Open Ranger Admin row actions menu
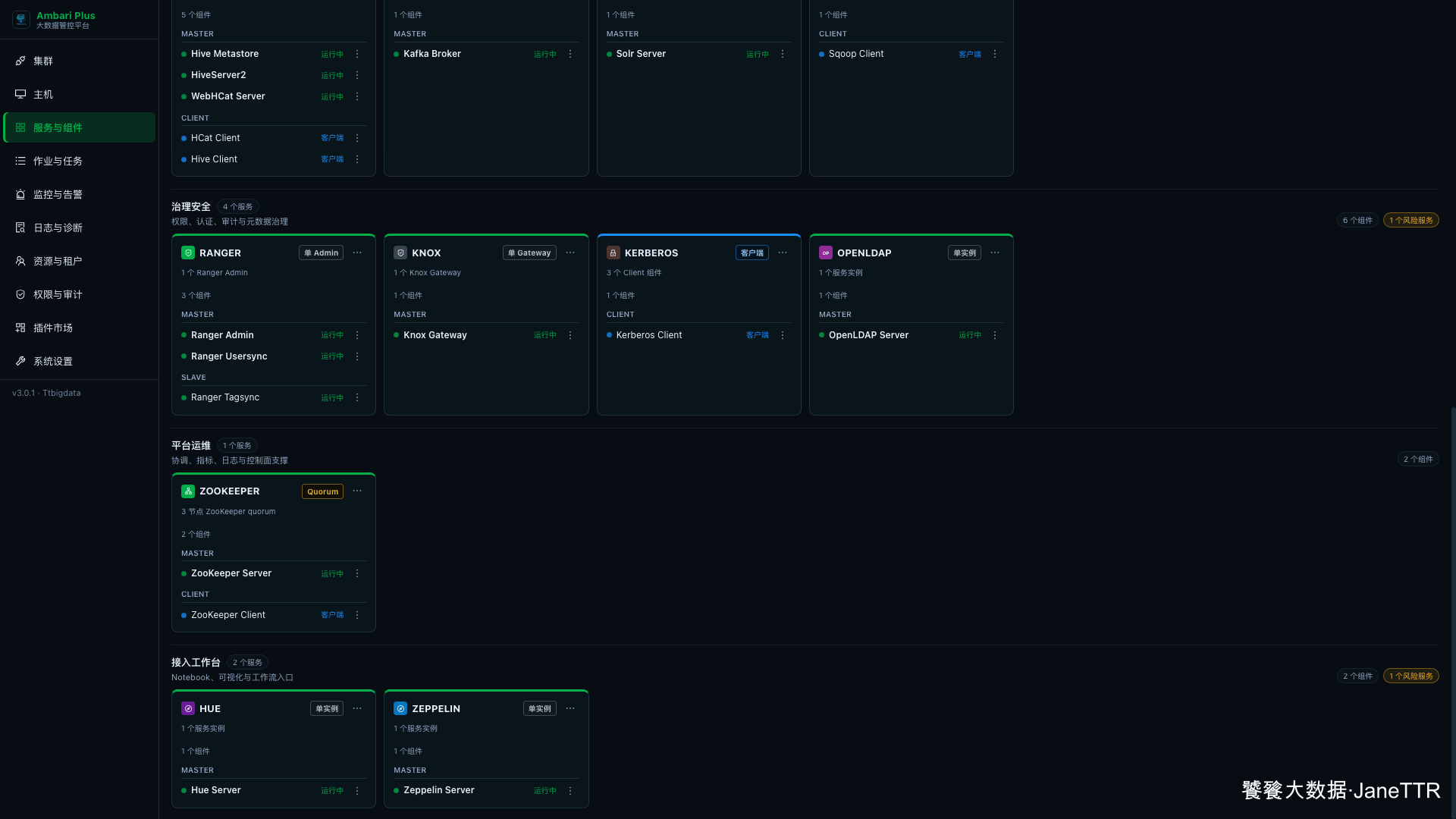Image resolution: width=1456 pixels, height=819 pixels. coord(357,335)
